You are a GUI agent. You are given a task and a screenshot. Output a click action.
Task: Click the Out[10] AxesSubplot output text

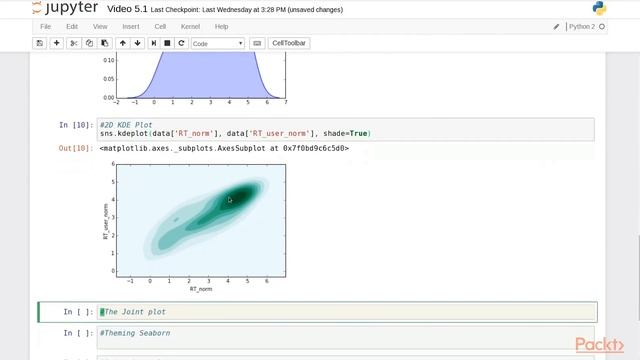coord(224,148)
